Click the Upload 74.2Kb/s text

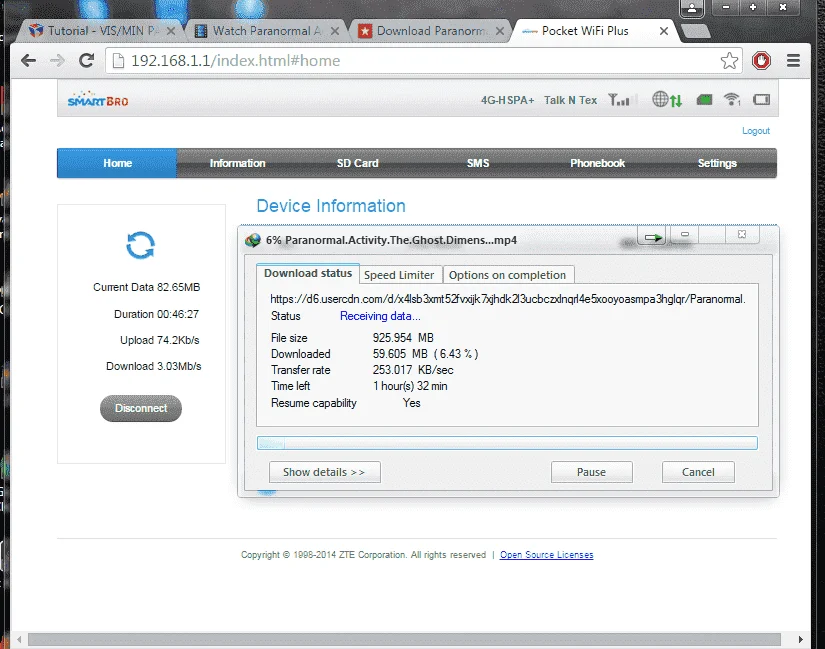pyautogui.click(x=159, y=341)
